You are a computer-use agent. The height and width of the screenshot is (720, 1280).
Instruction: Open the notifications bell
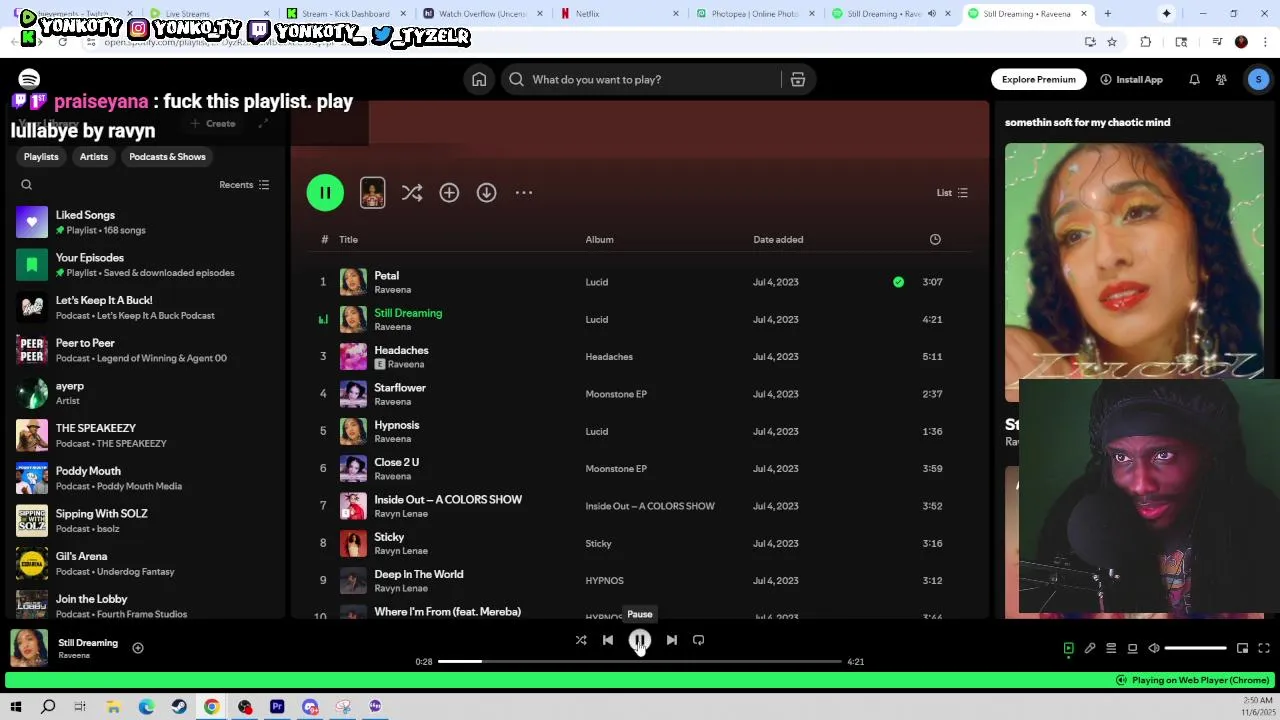[1194, 80]
